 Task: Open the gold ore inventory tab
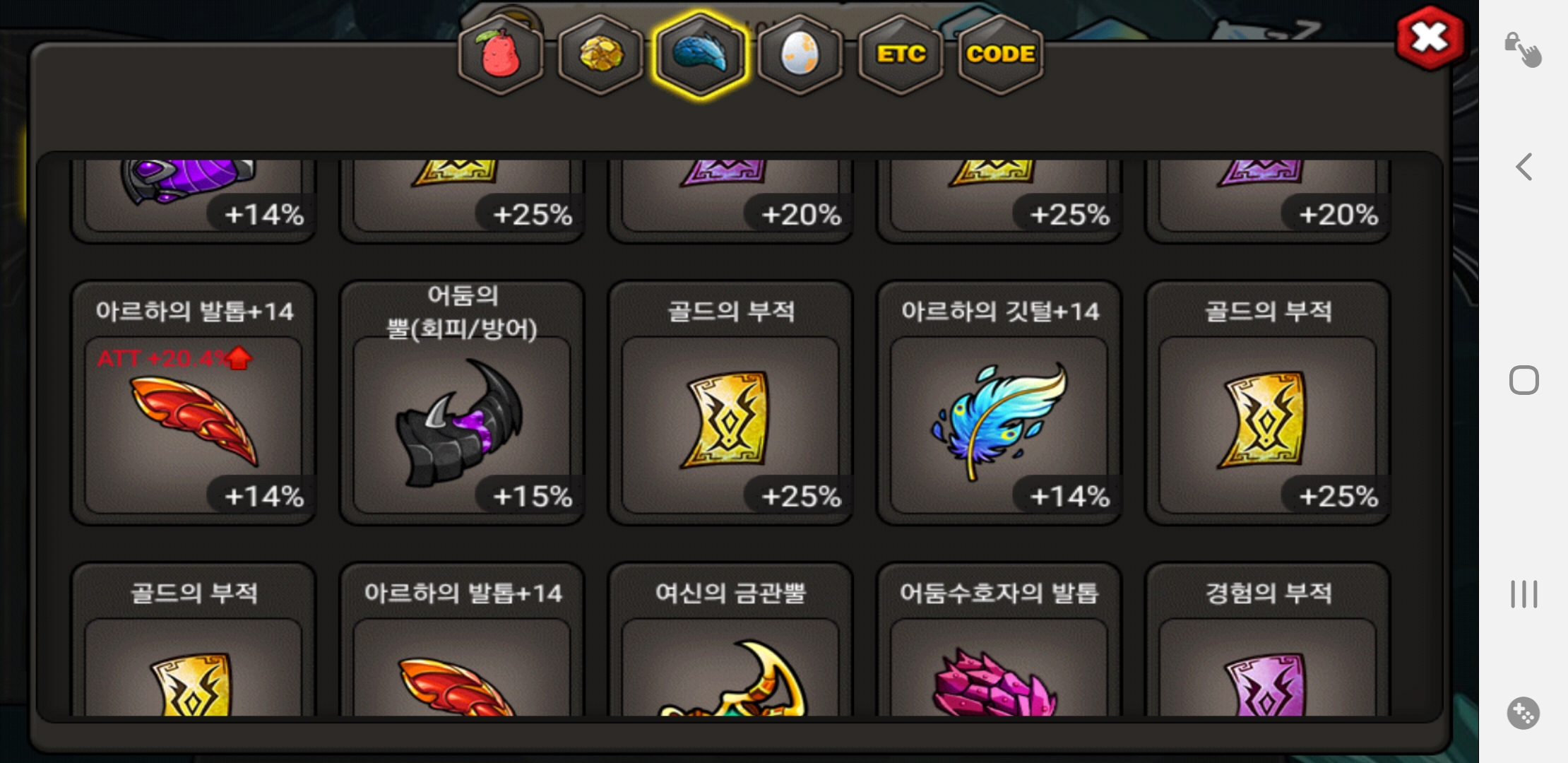(x=601, y=54)
